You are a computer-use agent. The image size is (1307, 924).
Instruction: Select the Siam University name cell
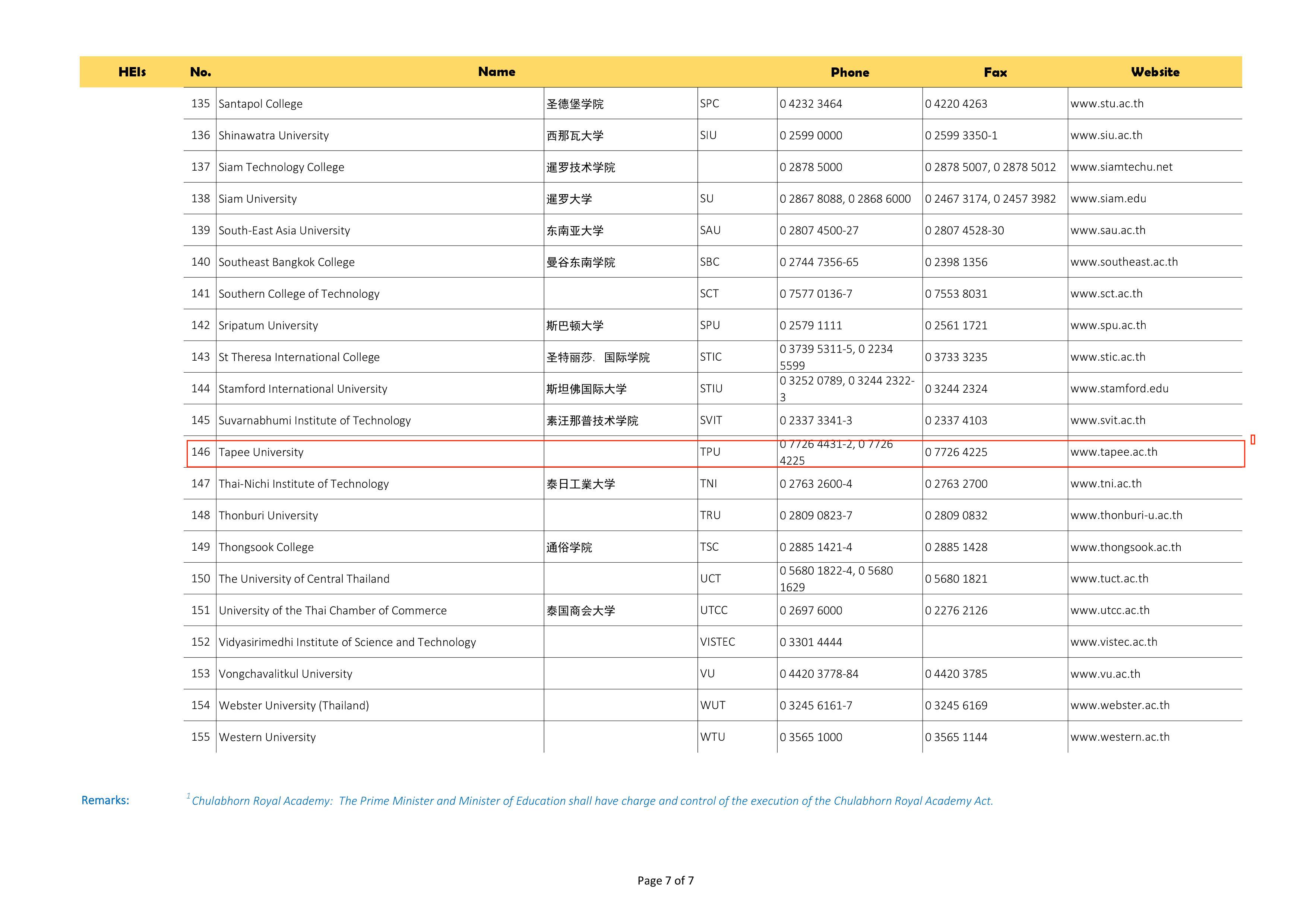[380, 199]
